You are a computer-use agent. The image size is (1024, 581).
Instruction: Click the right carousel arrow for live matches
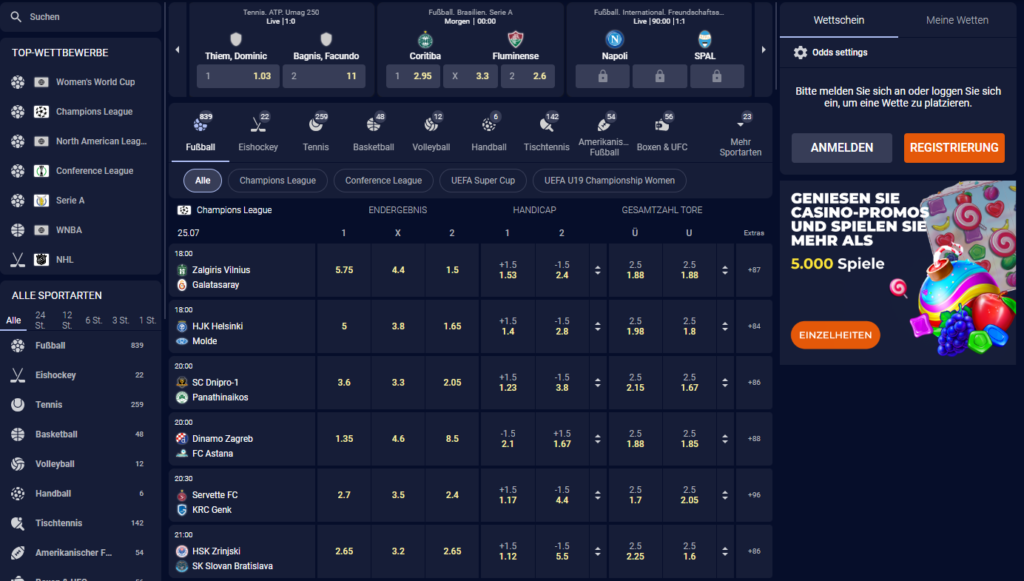(763, 49)
